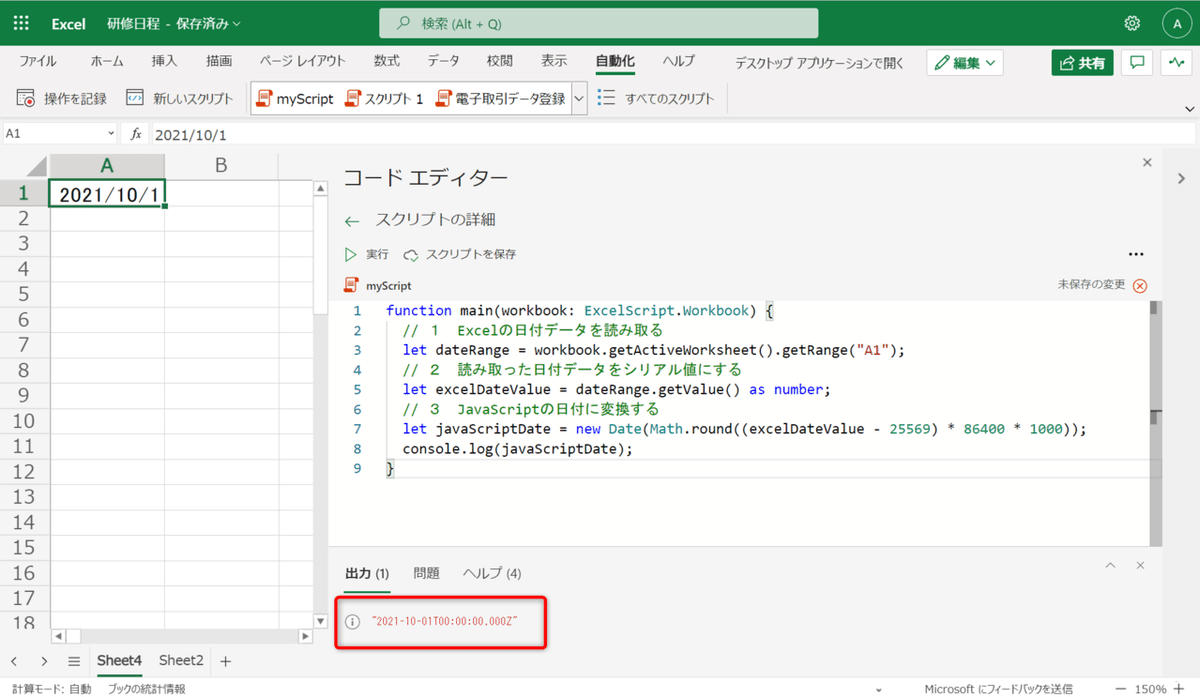
Task: Open the comments speech bubble icon
Action: click(1137, 62)
